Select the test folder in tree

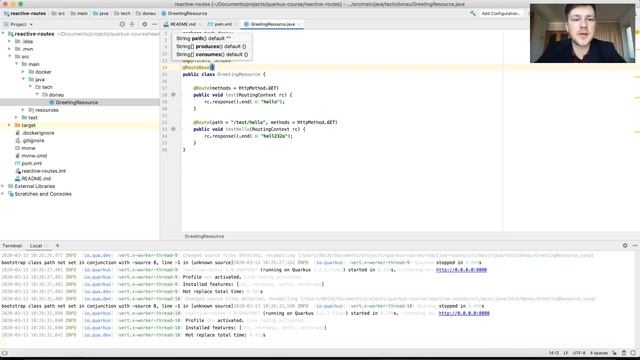[33, 118]
